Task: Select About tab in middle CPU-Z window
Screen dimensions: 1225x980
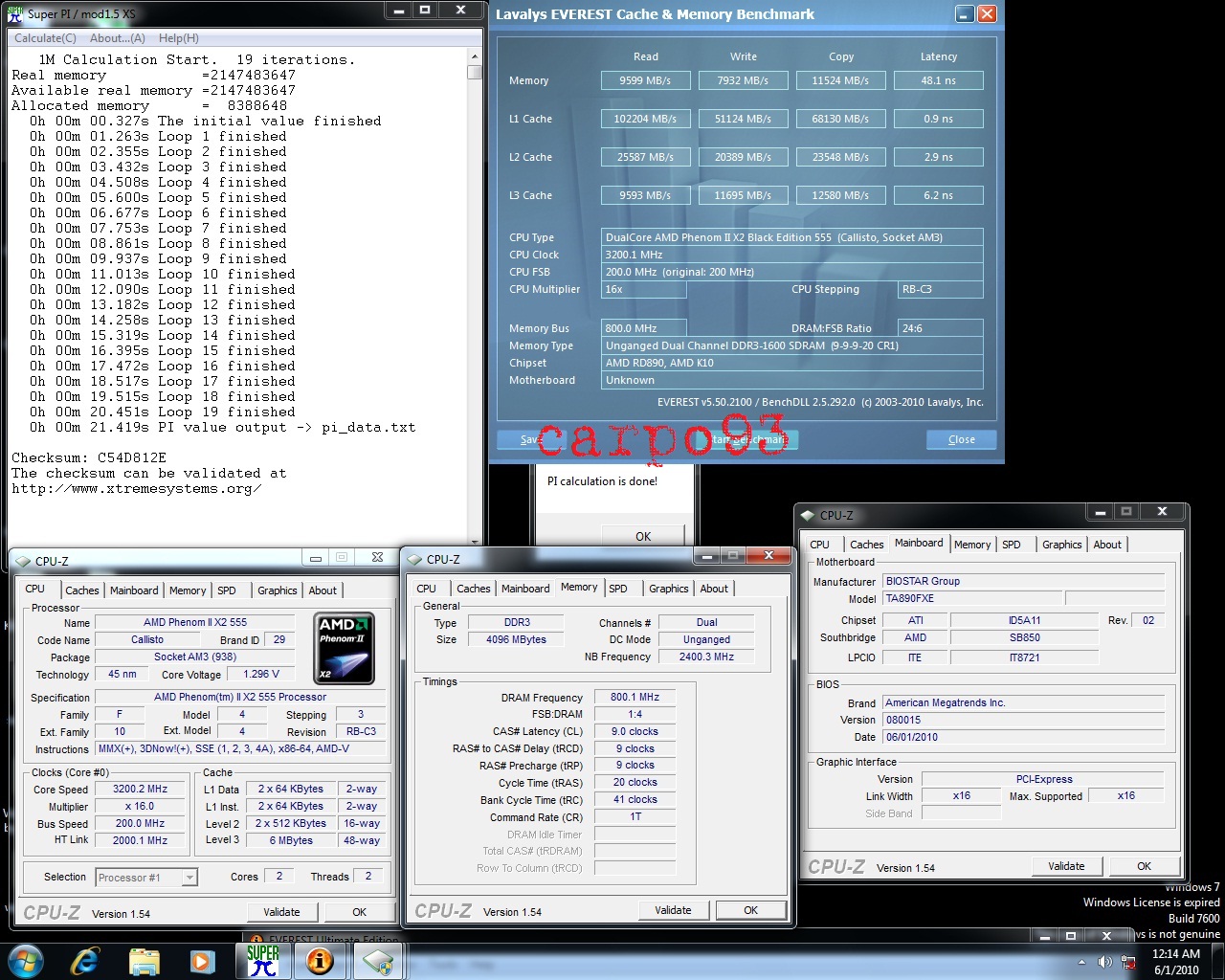Action: point(714,589)
